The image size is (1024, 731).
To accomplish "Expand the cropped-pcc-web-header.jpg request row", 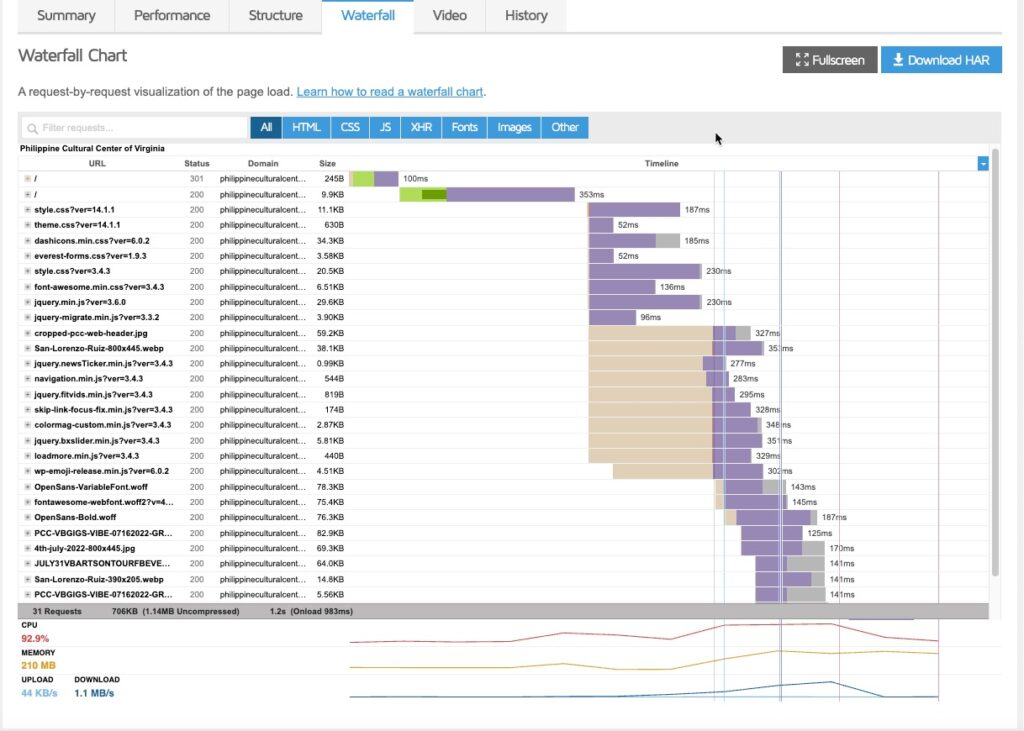I will coord(27,333).
